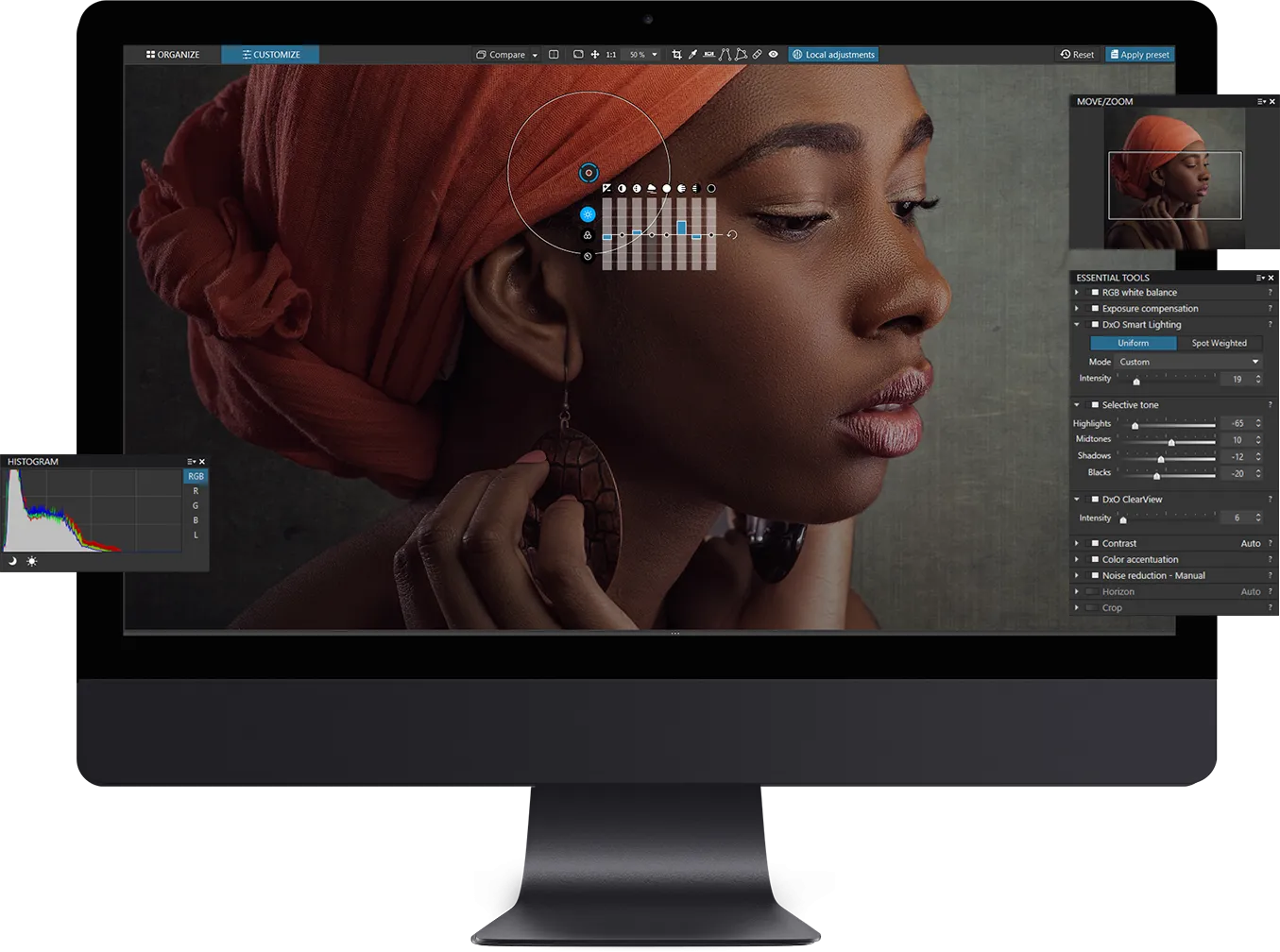1280x952 pixels.
Task: Click the Highlights slider handle
Action: pos(1135,426)
